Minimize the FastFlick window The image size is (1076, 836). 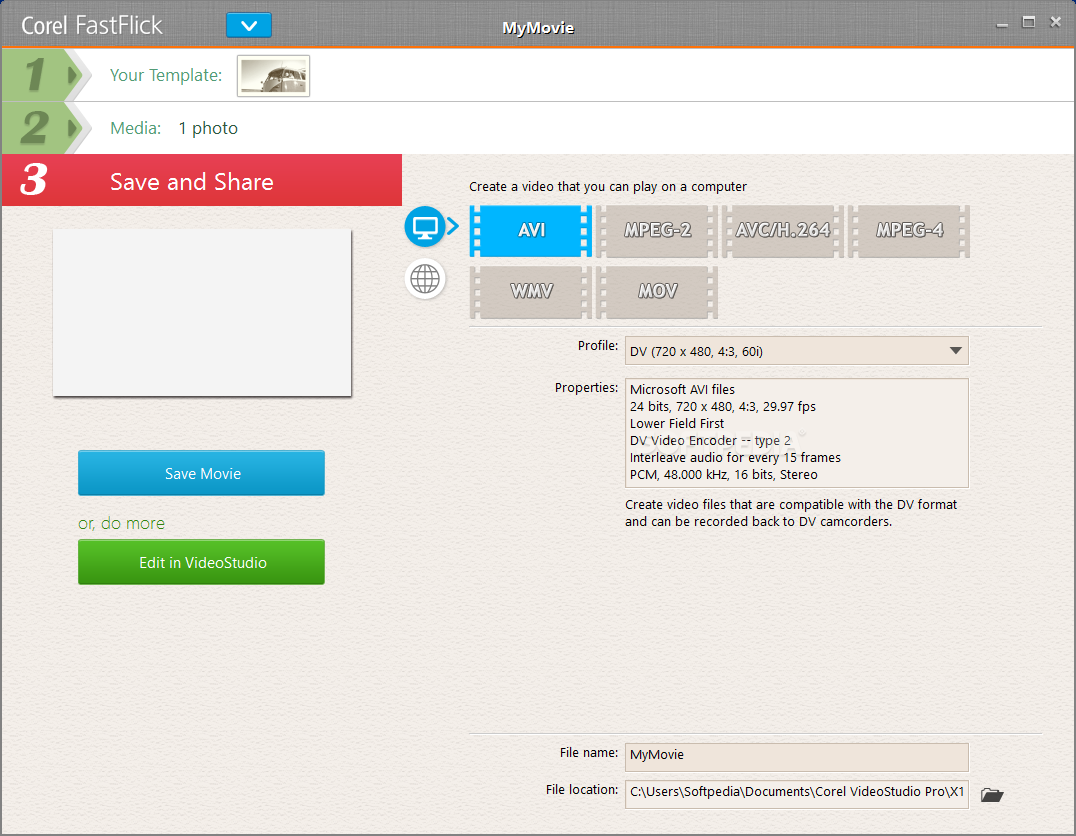click(1002, 24)
